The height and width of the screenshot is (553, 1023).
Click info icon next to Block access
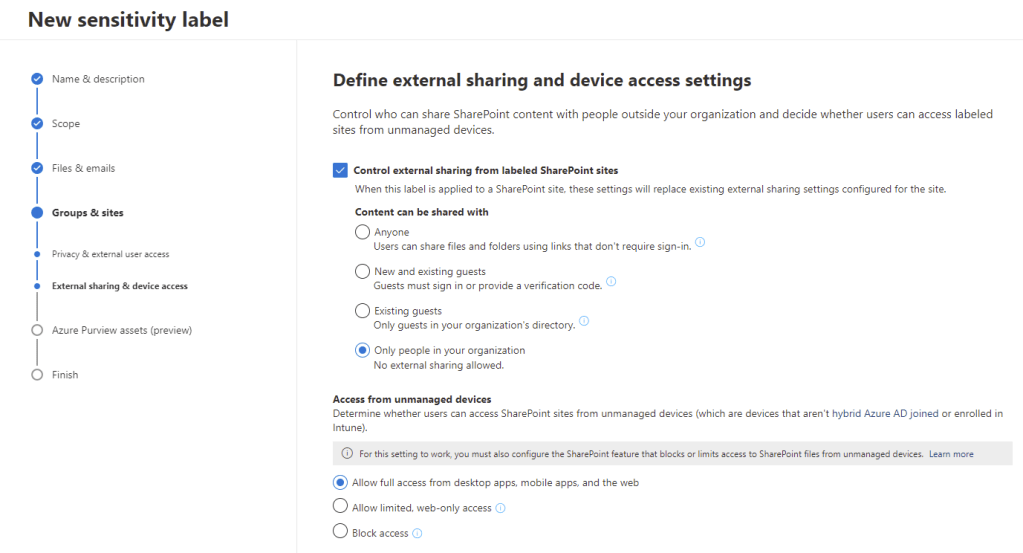pyautogui.click(x=418, y=533)
